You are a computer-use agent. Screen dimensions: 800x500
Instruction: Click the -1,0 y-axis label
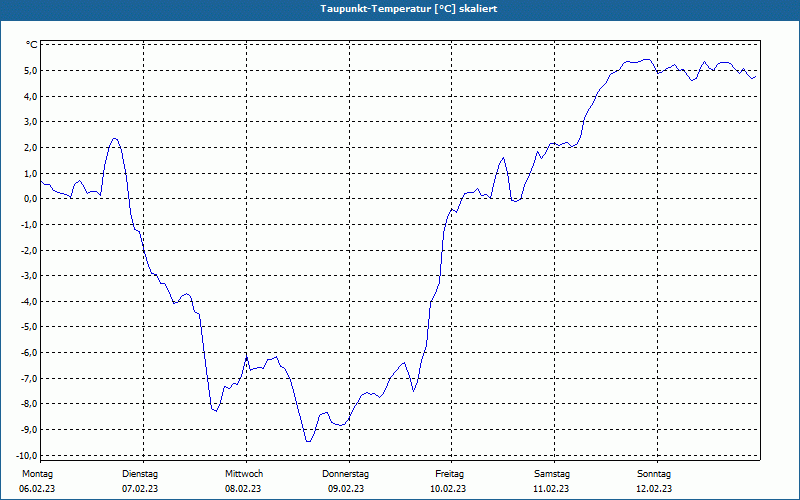pyautogui.click(x=29, y=224)
